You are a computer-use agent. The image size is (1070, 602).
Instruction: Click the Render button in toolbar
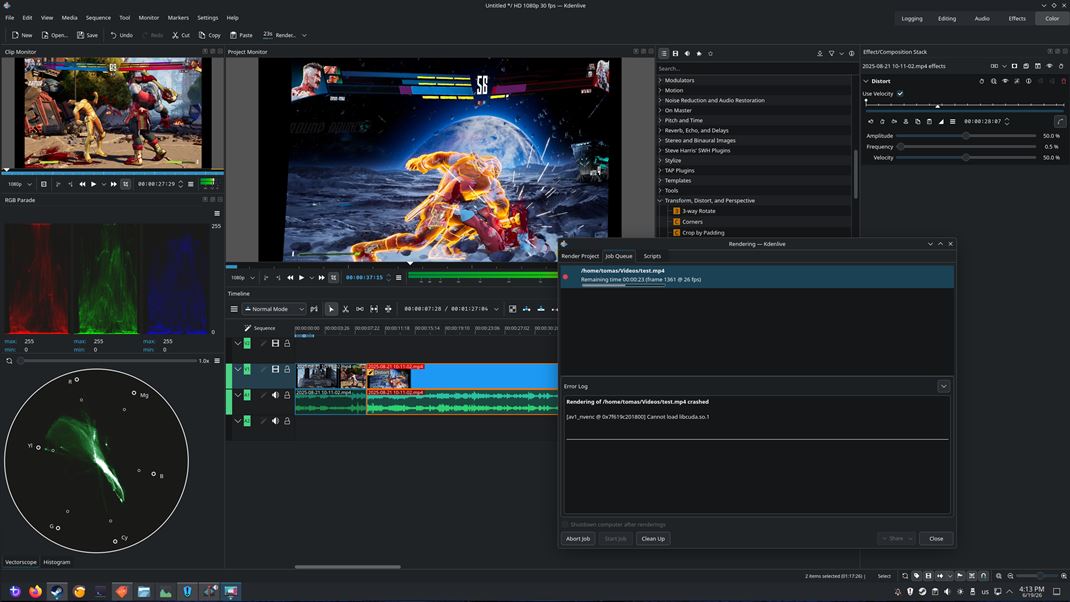[280, 35]
